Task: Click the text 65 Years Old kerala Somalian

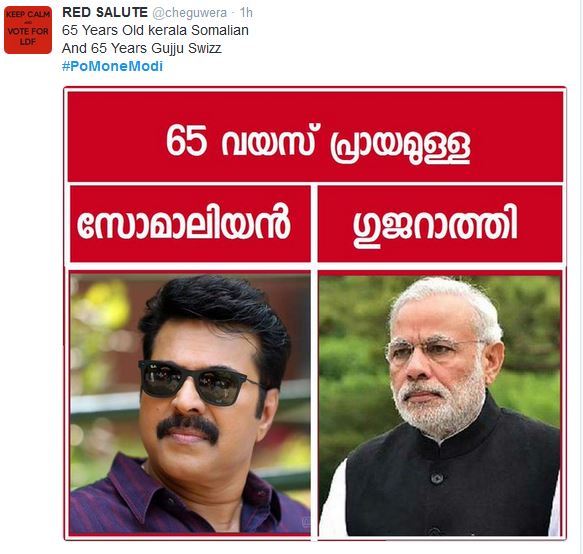Action: click(155, 30)
